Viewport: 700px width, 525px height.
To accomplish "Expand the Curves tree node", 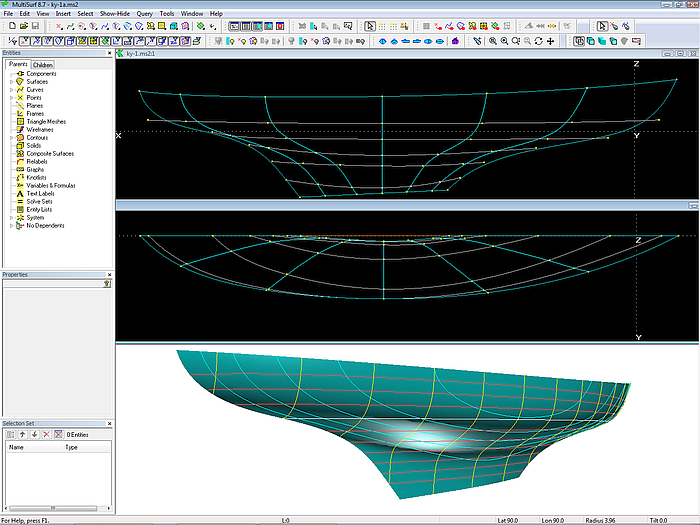I will click(x=11, y=89).
